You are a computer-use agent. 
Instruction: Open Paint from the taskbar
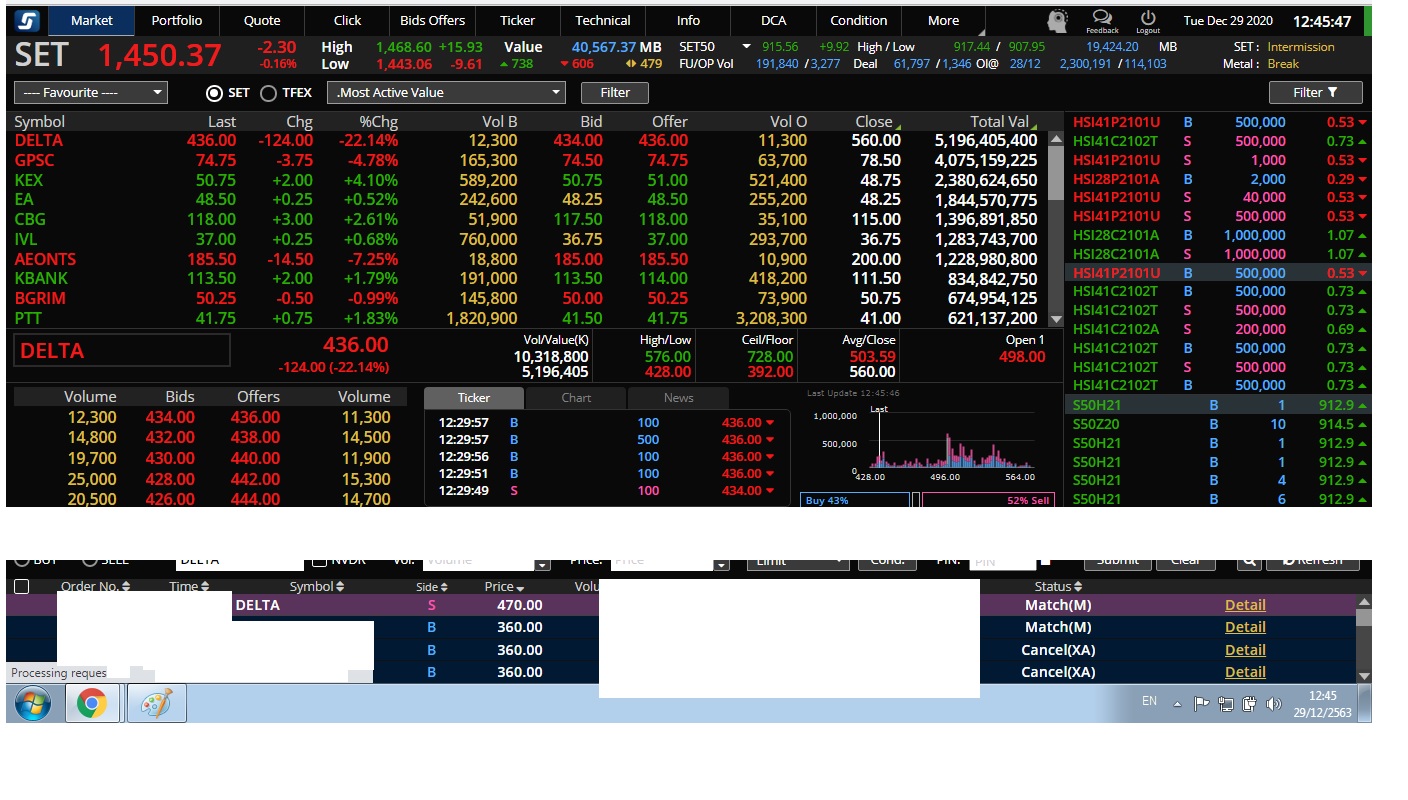[x=156, y=704]
